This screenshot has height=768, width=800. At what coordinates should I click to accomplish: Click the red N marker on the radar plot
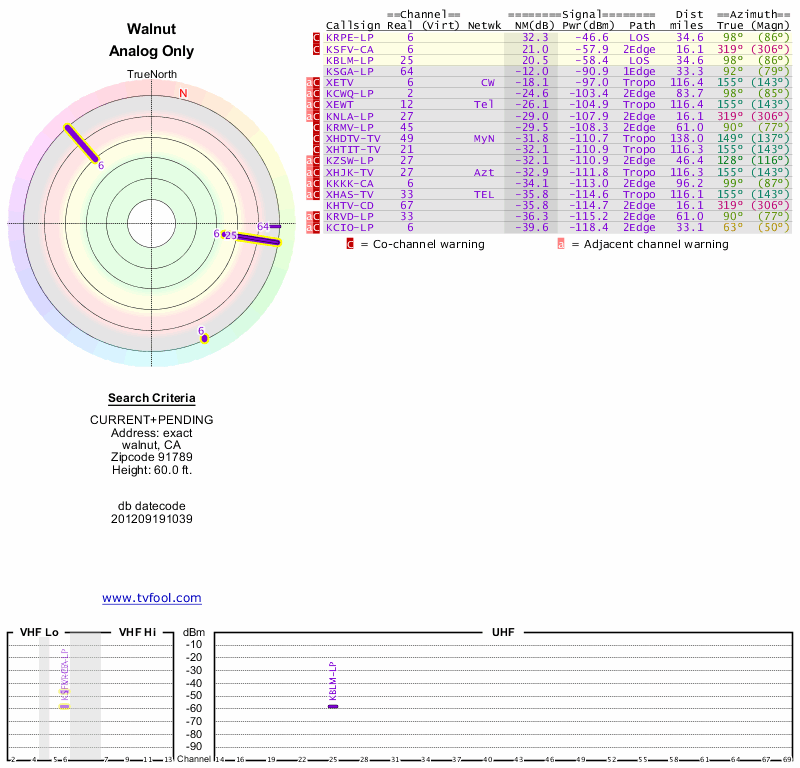coord(183,94)
